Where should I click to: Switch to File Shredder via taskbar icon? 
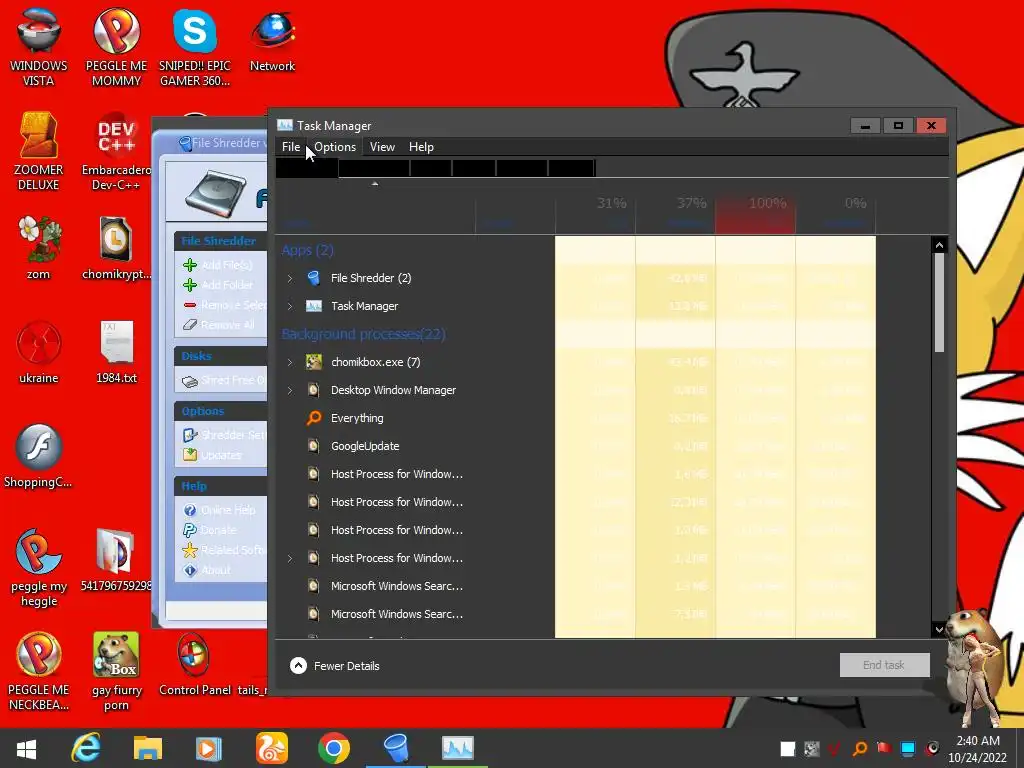pyautogui.click(x=396, y=748)
